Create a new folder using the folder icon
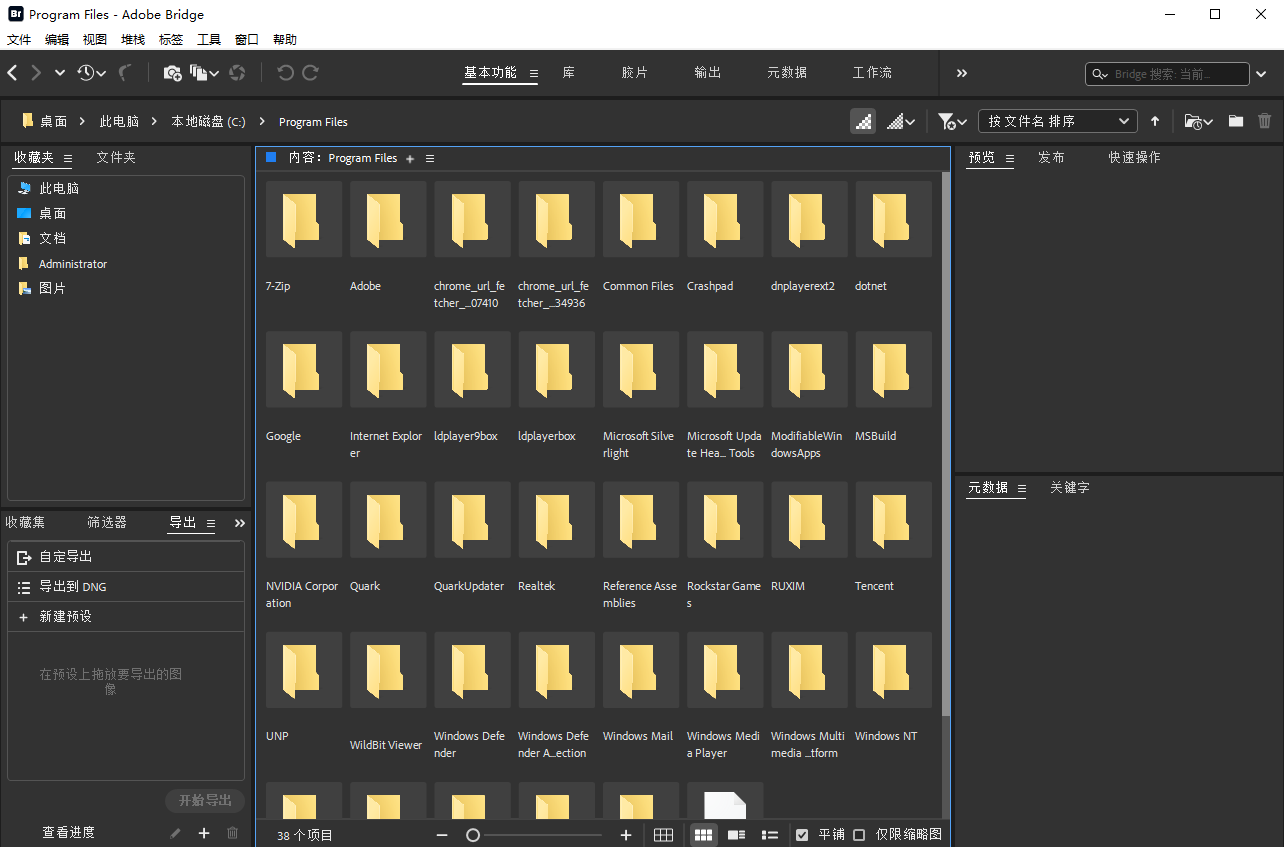Image resolution: width=1284 pixels, height=847 pixels. click(1235, 121)
